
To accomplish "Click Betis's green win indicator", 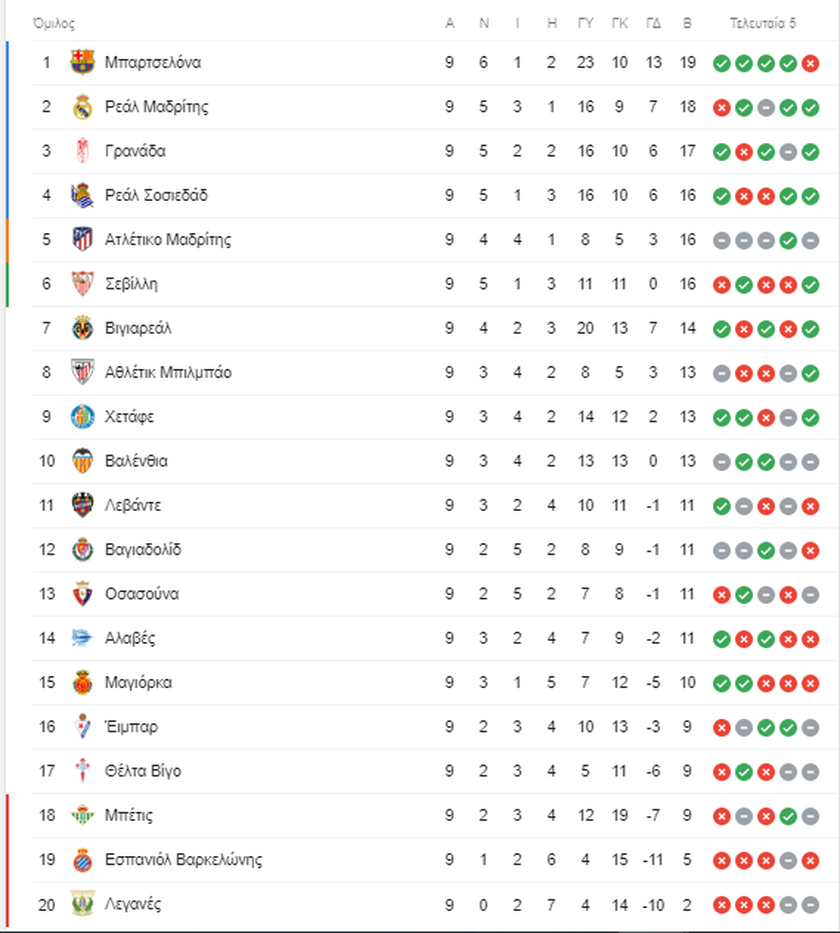I will (x=788, y=816).
